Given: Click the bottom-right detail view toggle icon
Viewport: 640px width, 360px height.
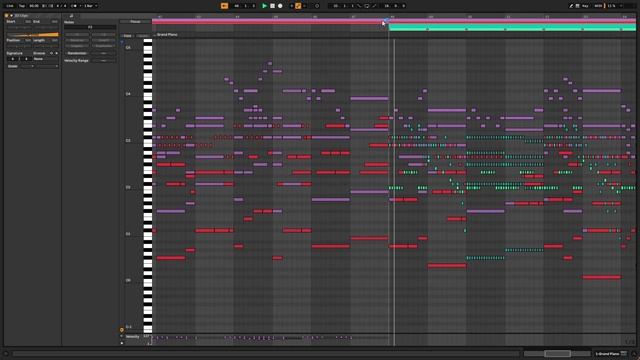Looking at the screenshot, I should click(634, 353).
